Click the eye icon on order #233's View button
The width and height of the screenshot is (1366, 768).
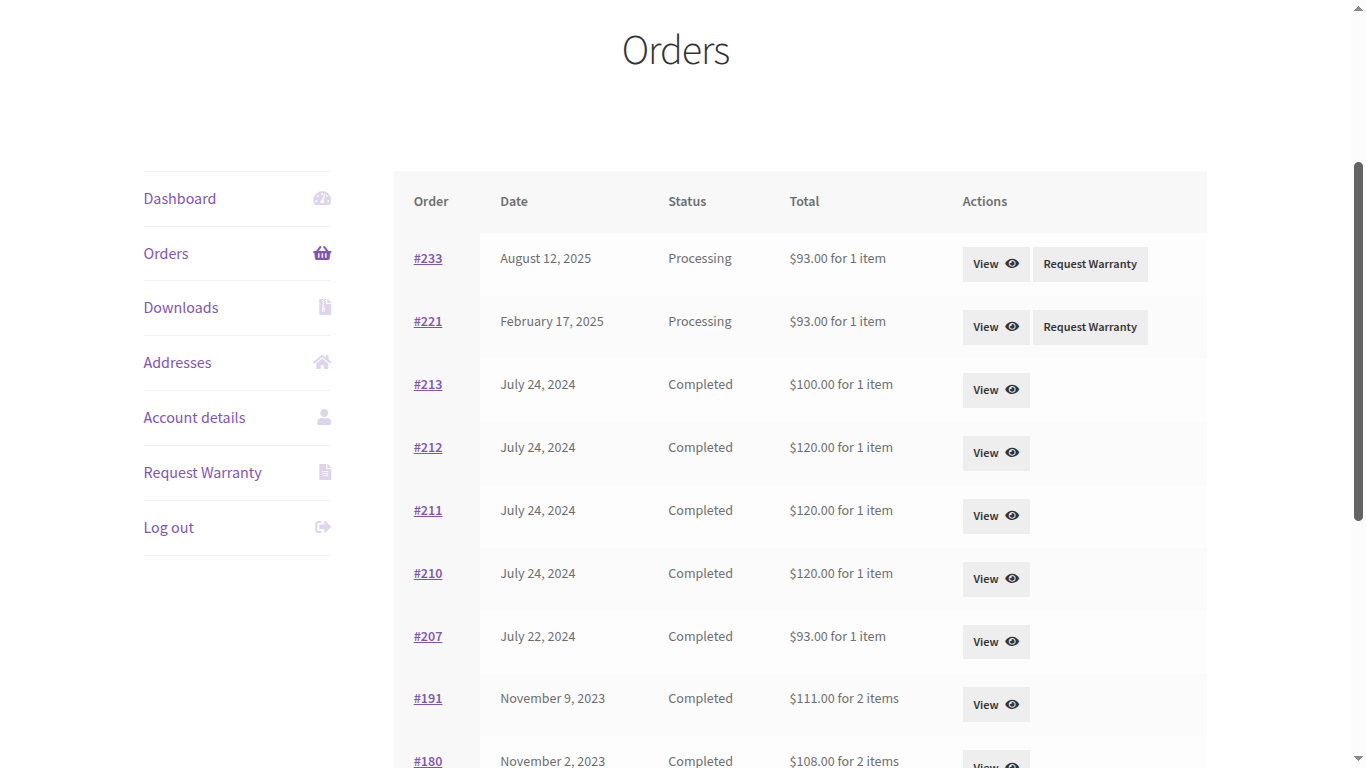click(x=1012, y=264)
